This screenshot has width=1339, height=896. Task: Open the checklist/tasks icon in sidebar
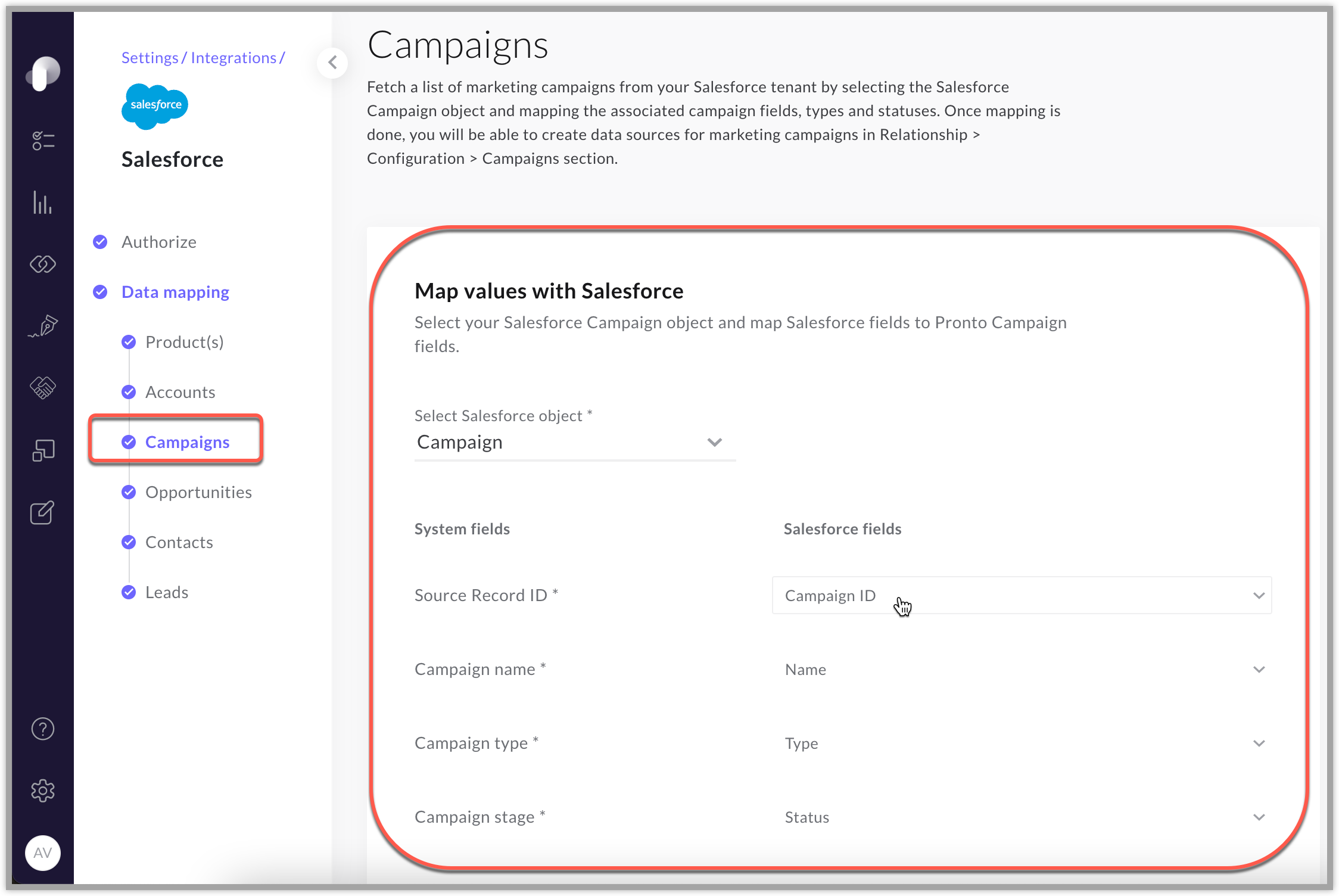click(x=42, y=141)
